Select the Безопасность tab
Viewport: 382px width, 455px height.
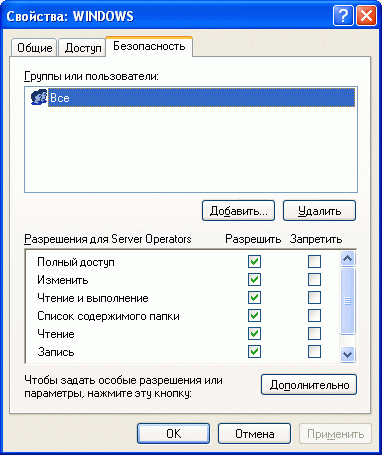pos(149,46)
